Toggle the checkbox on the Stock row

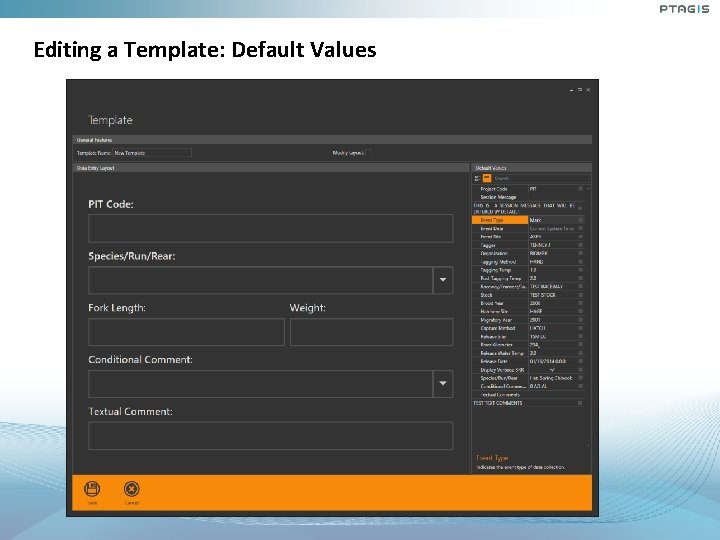[x=580, y=295]
